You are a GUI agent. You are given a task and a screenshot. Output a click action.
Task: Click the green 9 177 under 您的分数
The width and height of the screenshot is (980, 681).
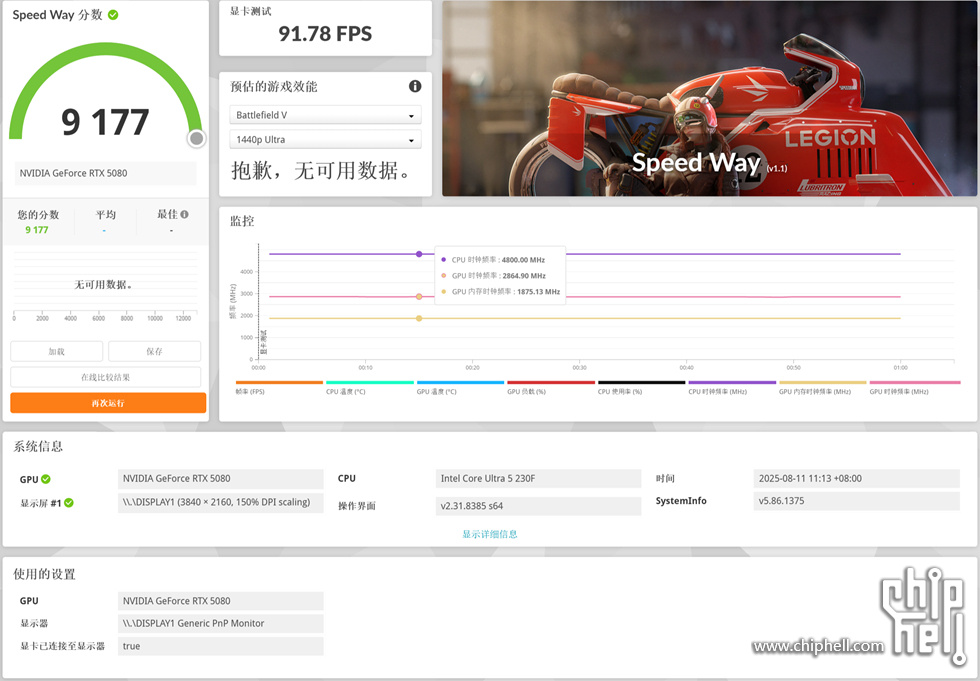click(37, 230)
